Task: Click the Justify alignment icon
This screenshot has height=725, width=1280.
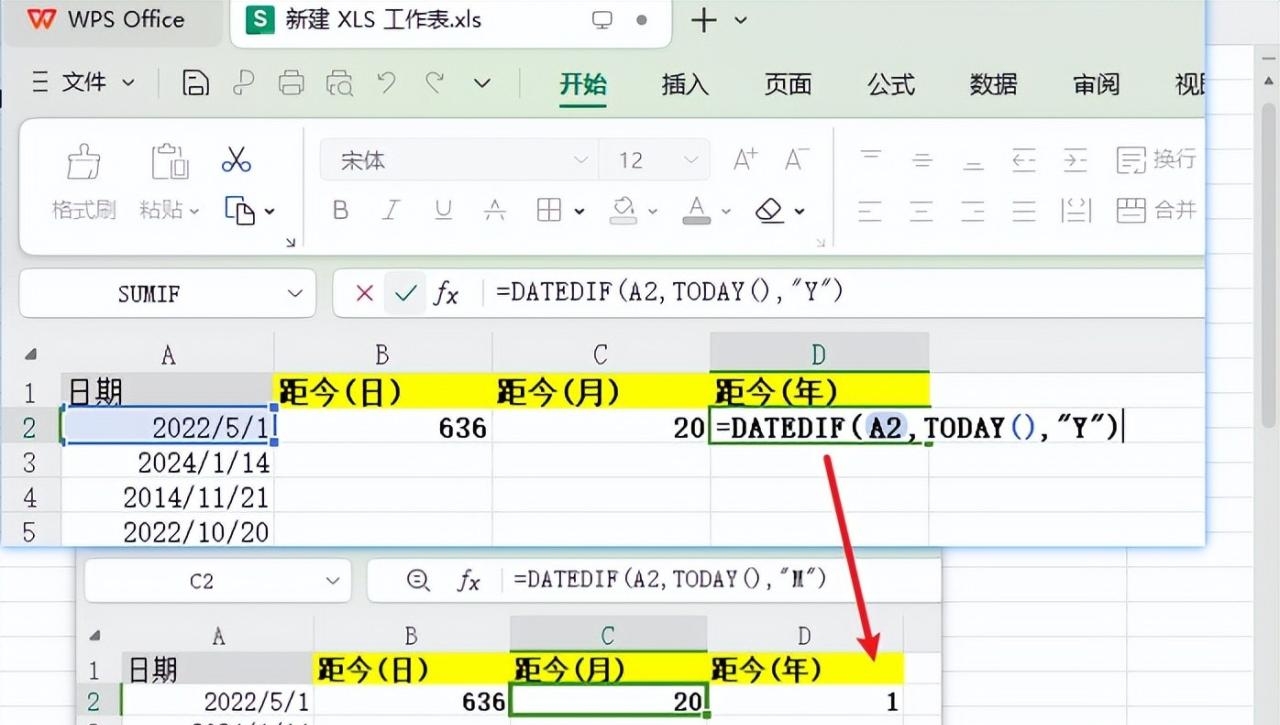Action: point(1024,210)
